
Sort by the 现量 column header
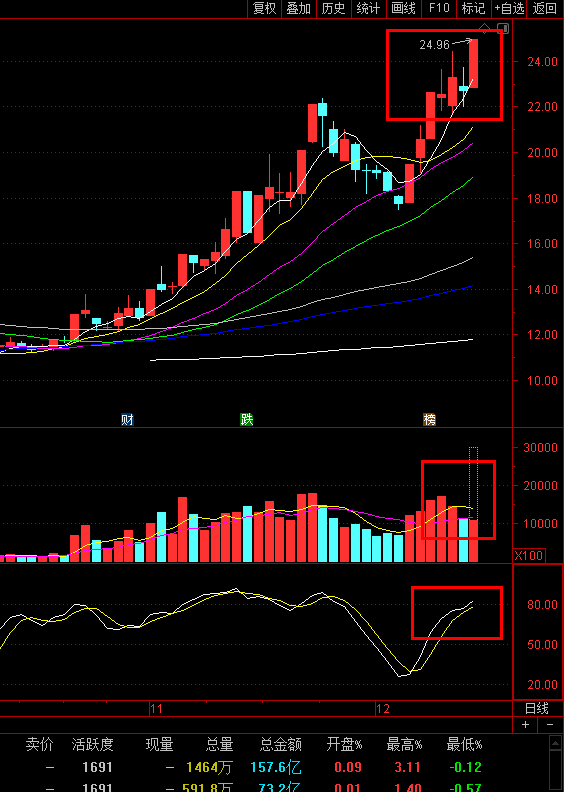tap(160, 744)
